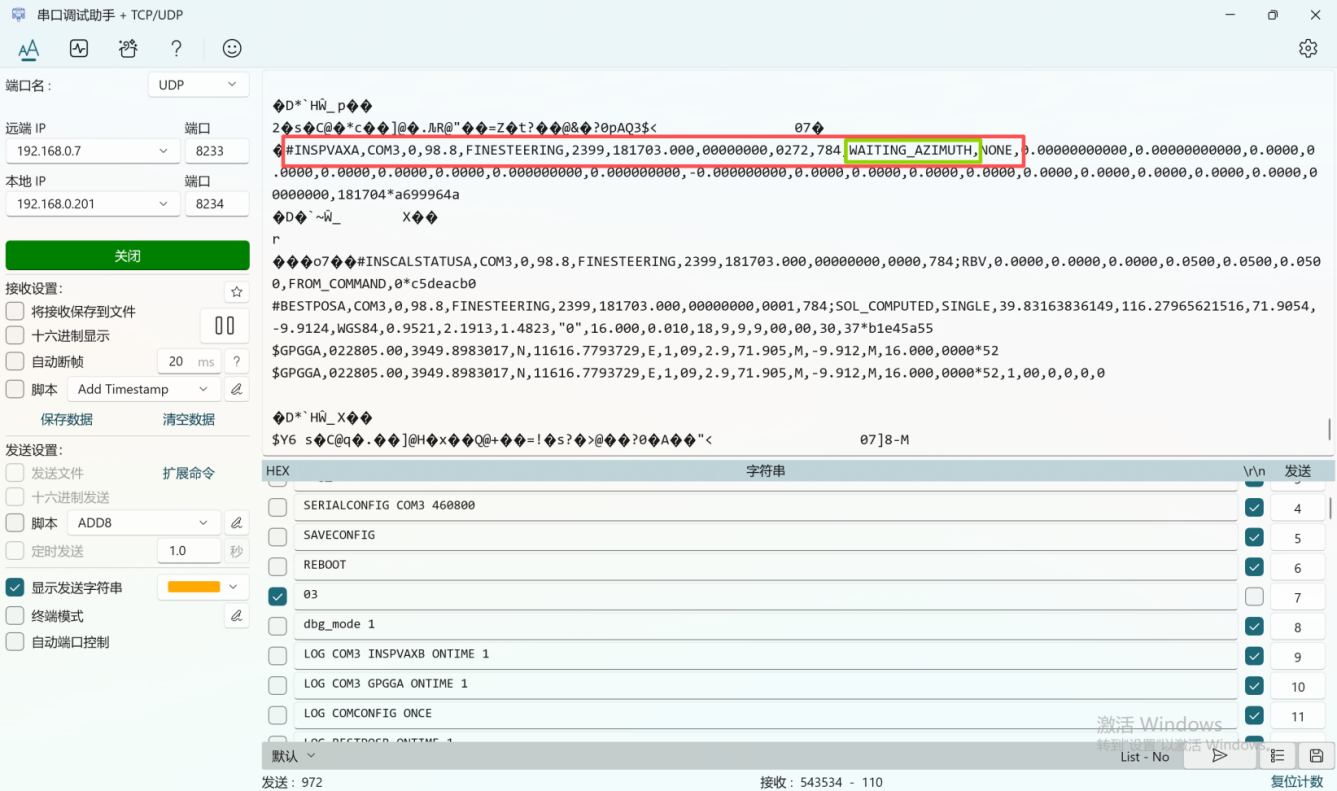Screen dimensions: 1337x791
Task: Click the text mode AA icon
Action: click(28, 48)
